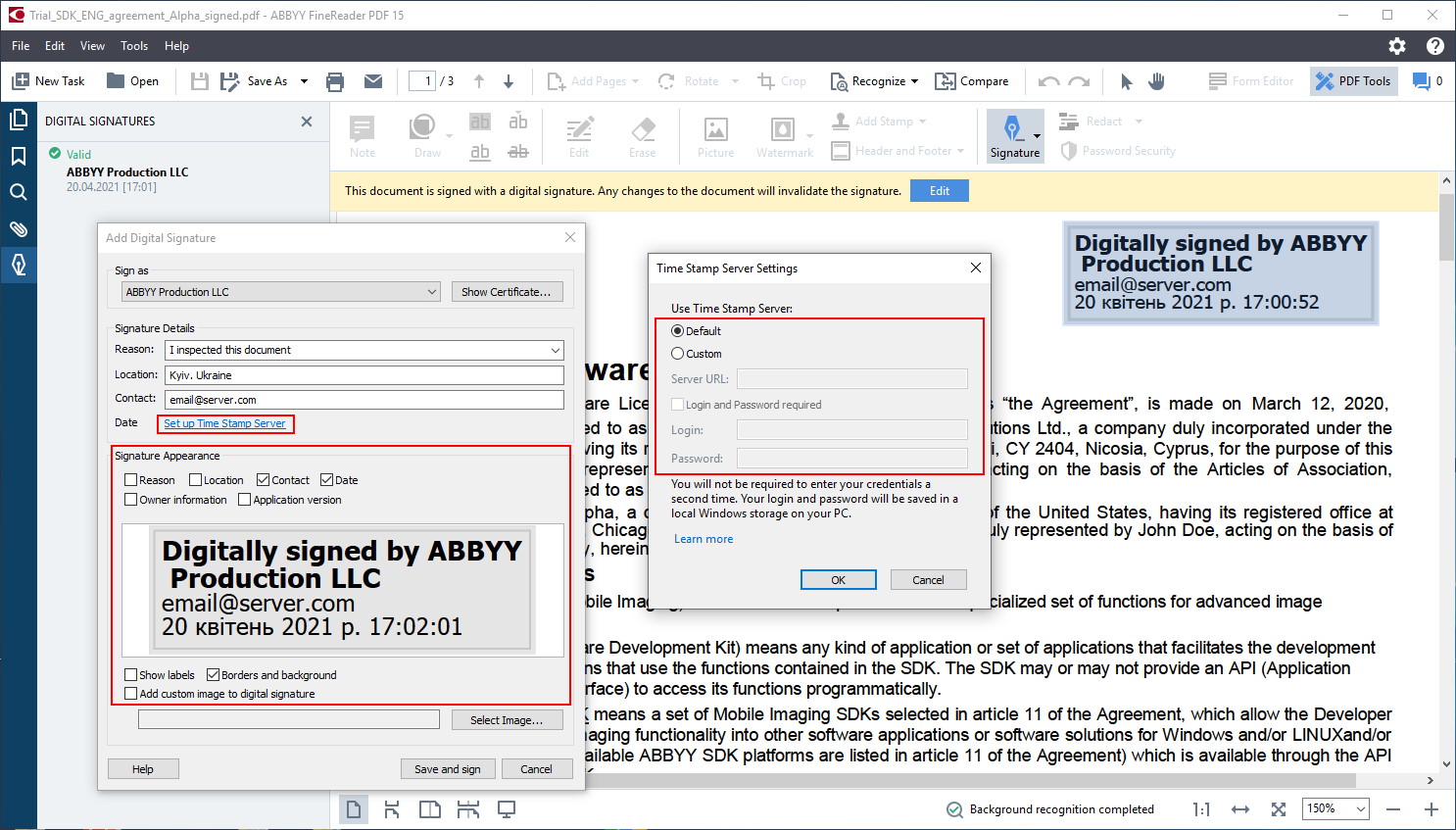Open the Help menu
The image size is (1456, 830).
click(176, 46)
